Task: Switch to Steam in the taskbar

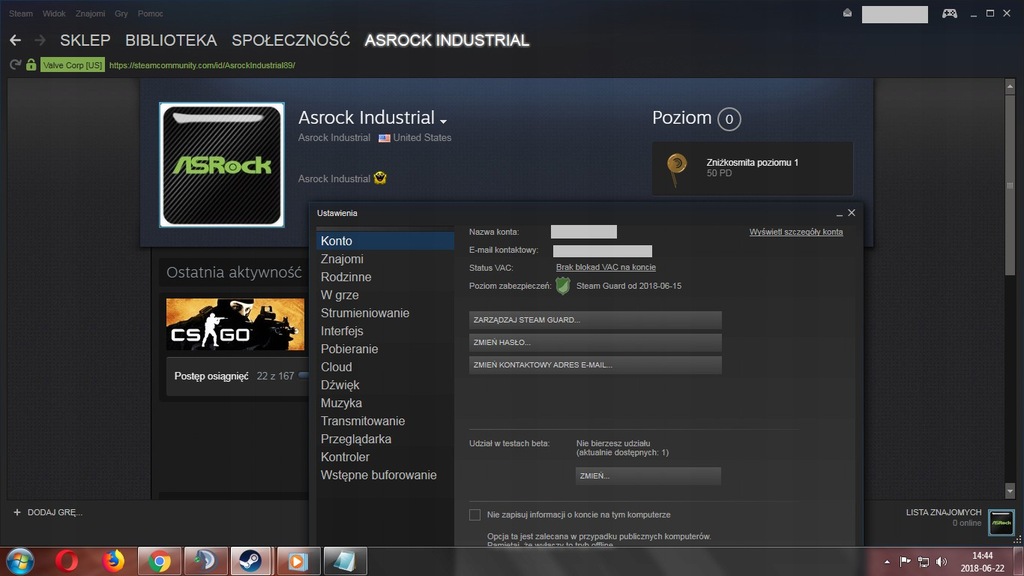Action: point(251,561)
